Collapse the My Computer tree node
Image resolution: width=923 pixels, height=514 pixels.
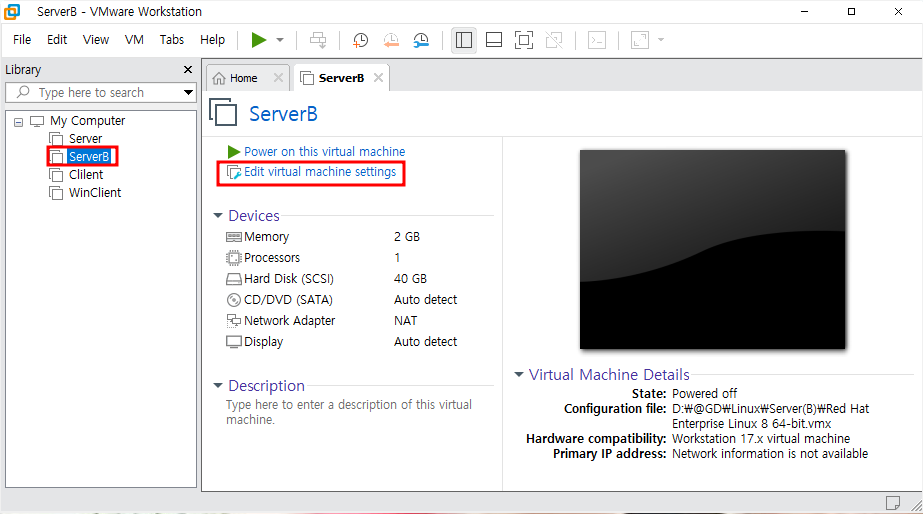pyautogui.click(x=18, y=122)
